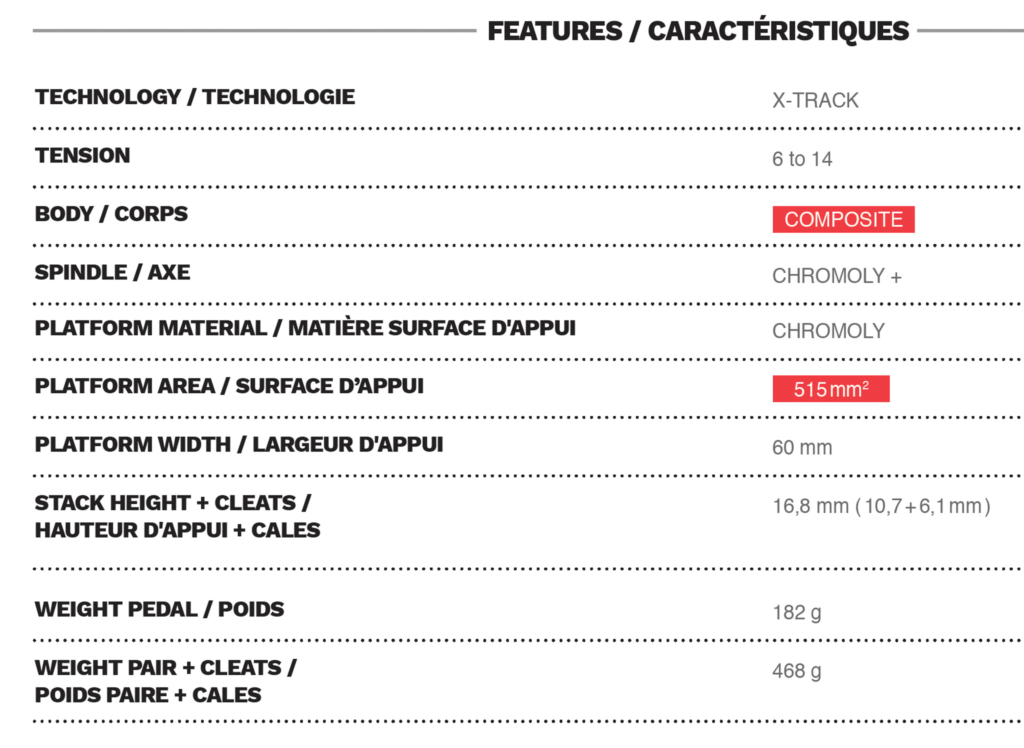Click the "CHROMOLY +" spindle value
1024x748 pixels.
836,277
